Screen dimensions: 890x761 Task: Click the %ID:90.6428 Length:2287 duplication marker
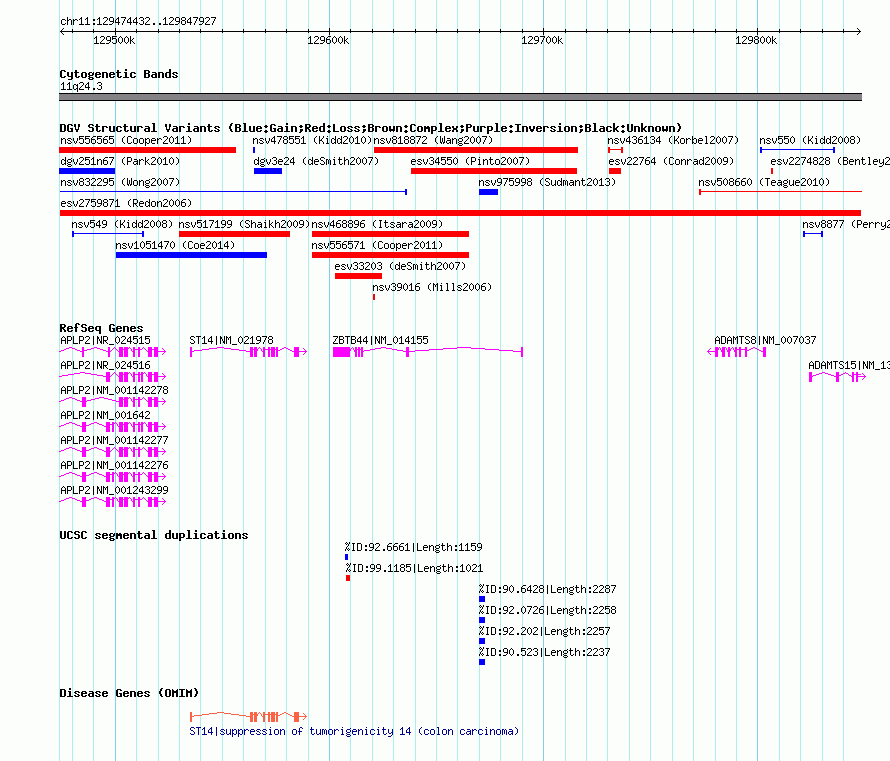tap(482, 599)
